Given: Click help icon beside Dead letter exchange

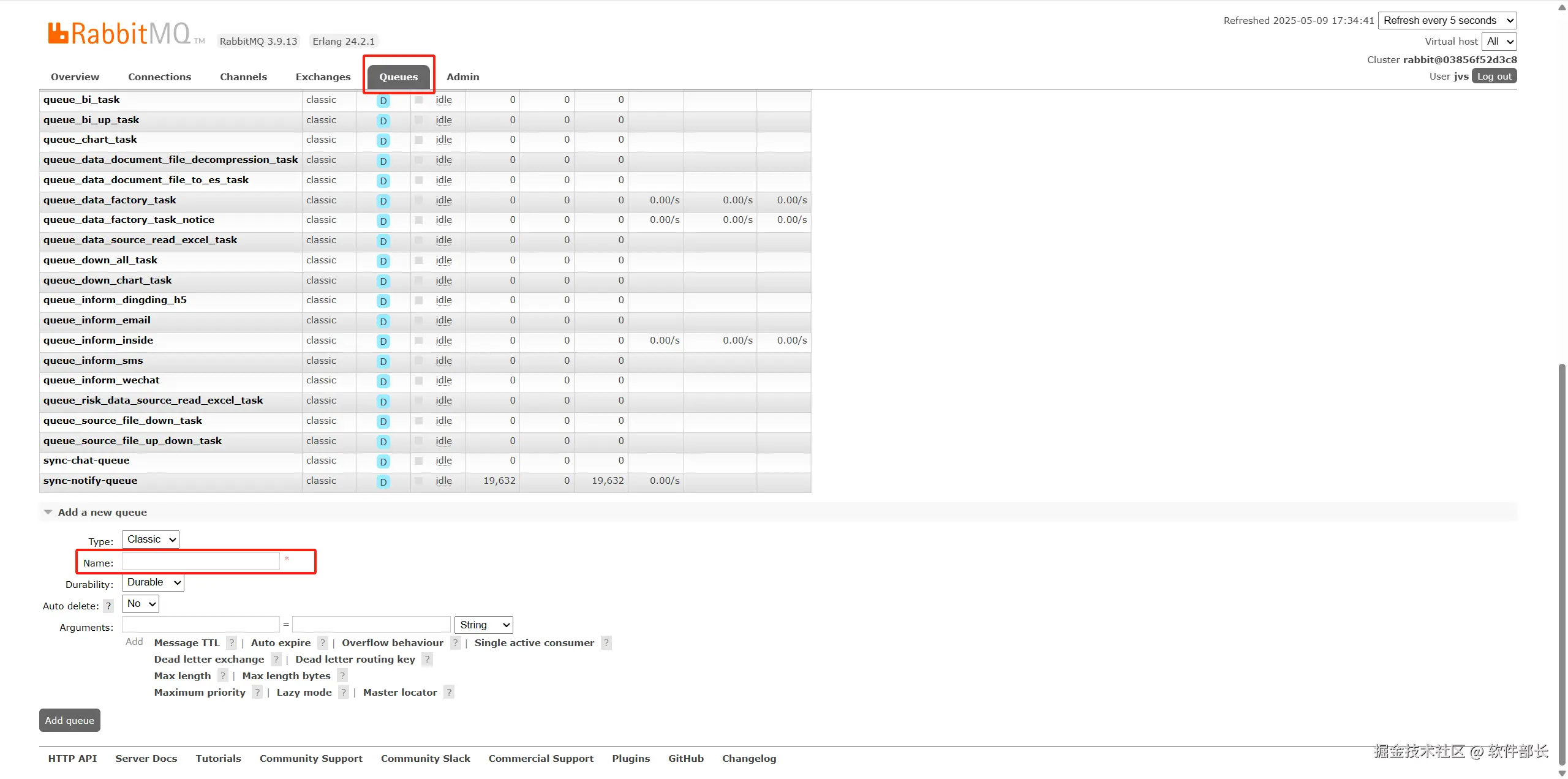Looking at the screenshot, I should click(x=276, y=659).
